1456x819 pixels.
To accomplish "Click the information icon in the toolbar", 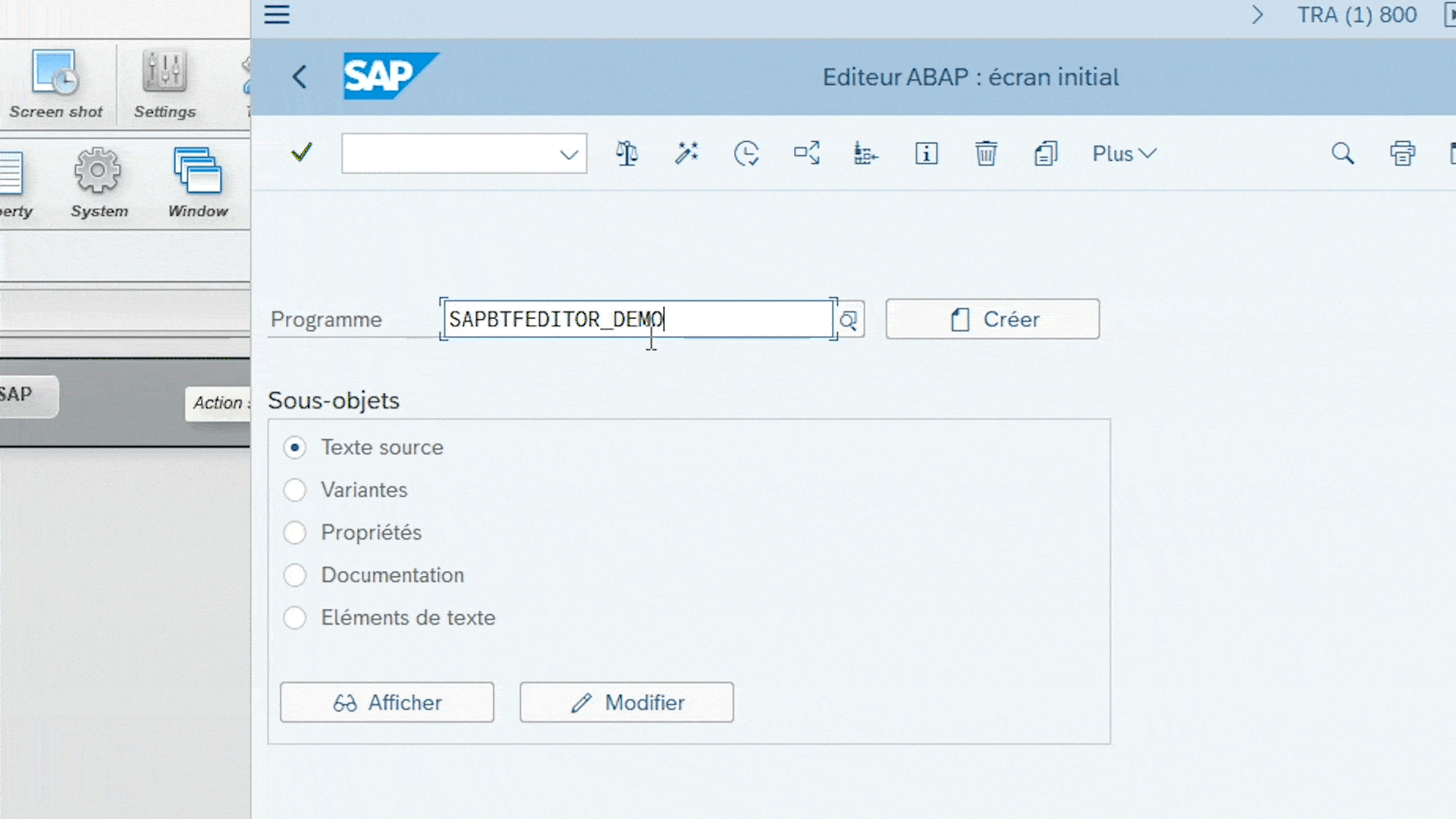I will pyautogui.click(x=926, y=153).
